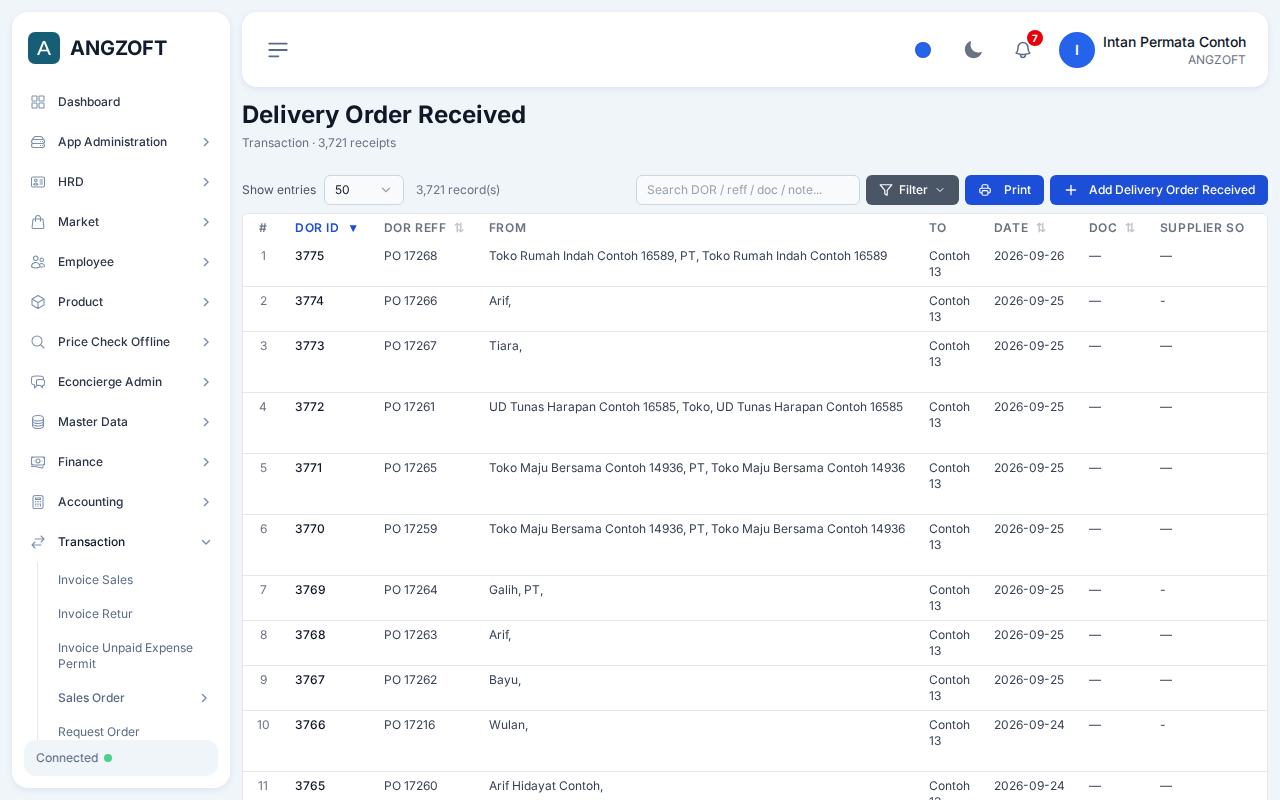Click the Print button
Image resolution: width=1280 pixels, height=800 pixels.
1004,190
